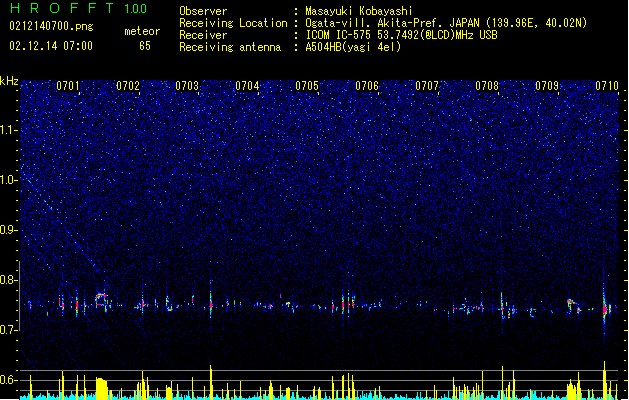Viewport: 629px width, 400px height.
Task: Click the date stamp 02.12.14 07:00
Action: pos(51,46)
